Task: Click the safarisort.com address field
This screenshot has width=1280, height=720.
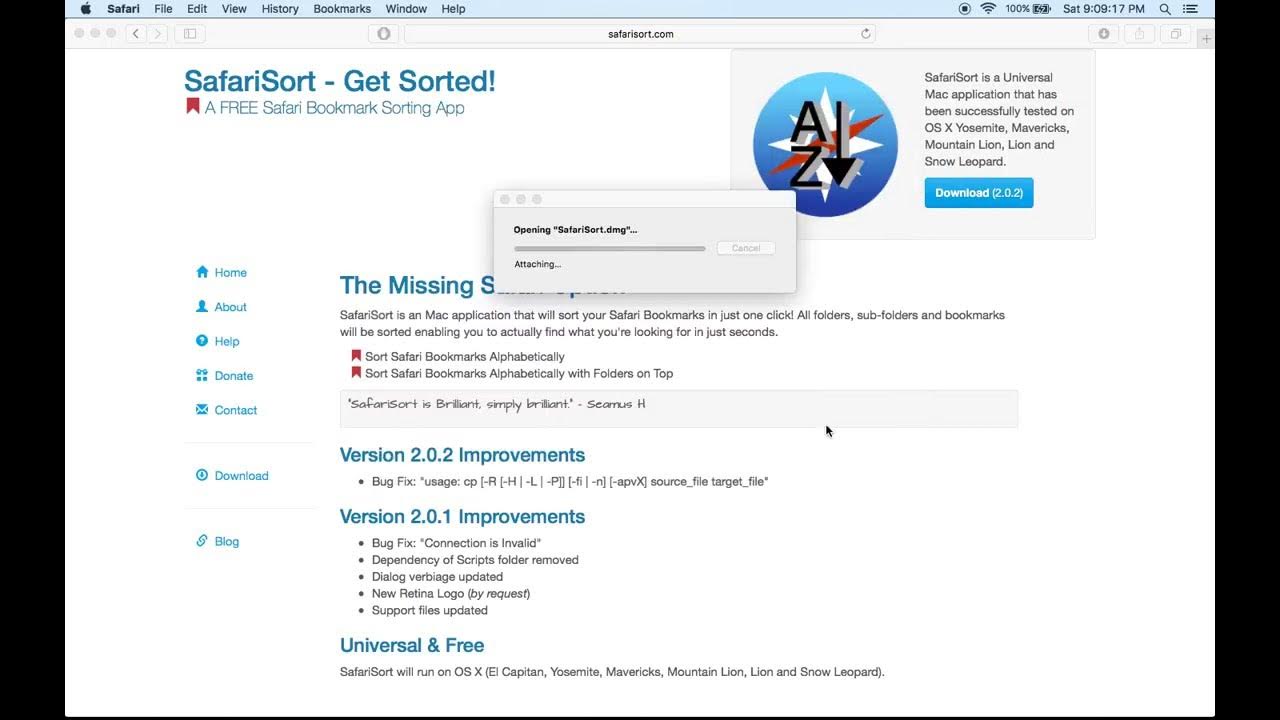Action: click(640, 34)
